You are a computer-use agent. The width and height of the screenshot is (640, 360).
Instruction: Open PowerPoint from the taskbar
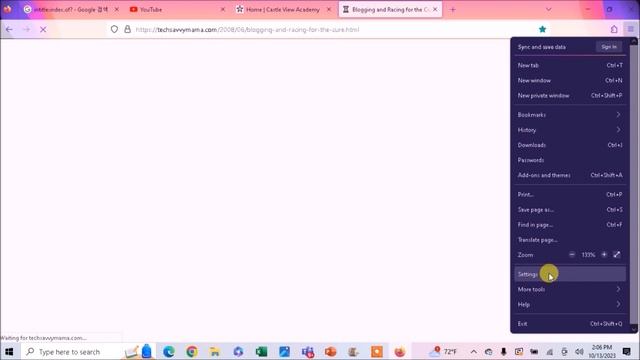point(331,351)
